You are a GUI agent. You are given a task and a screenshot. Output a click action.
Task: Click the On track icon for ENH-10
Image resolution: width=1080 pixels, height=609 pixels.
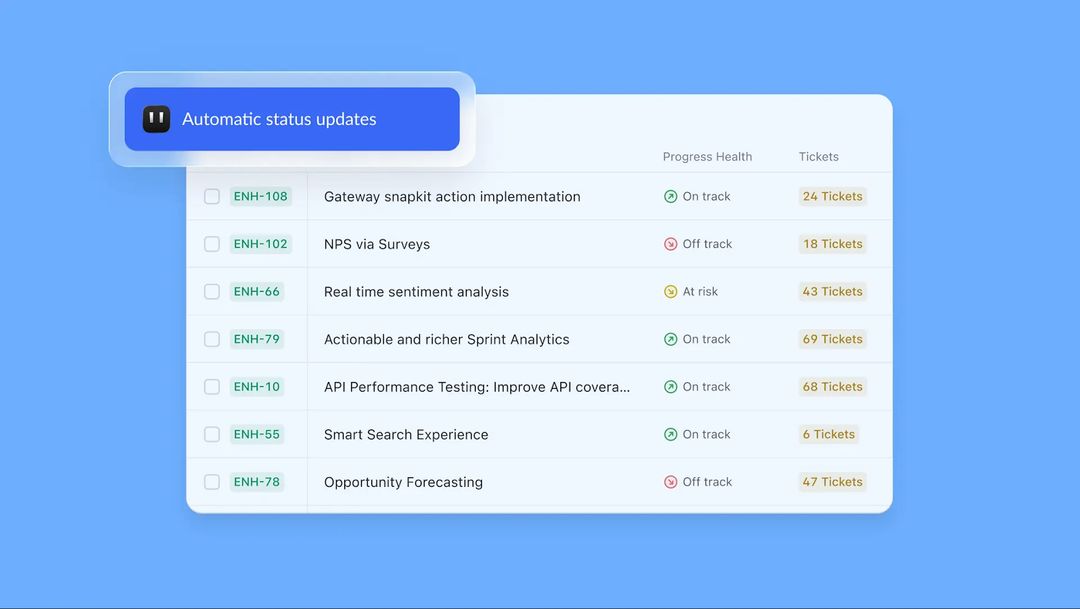(670, 386)
